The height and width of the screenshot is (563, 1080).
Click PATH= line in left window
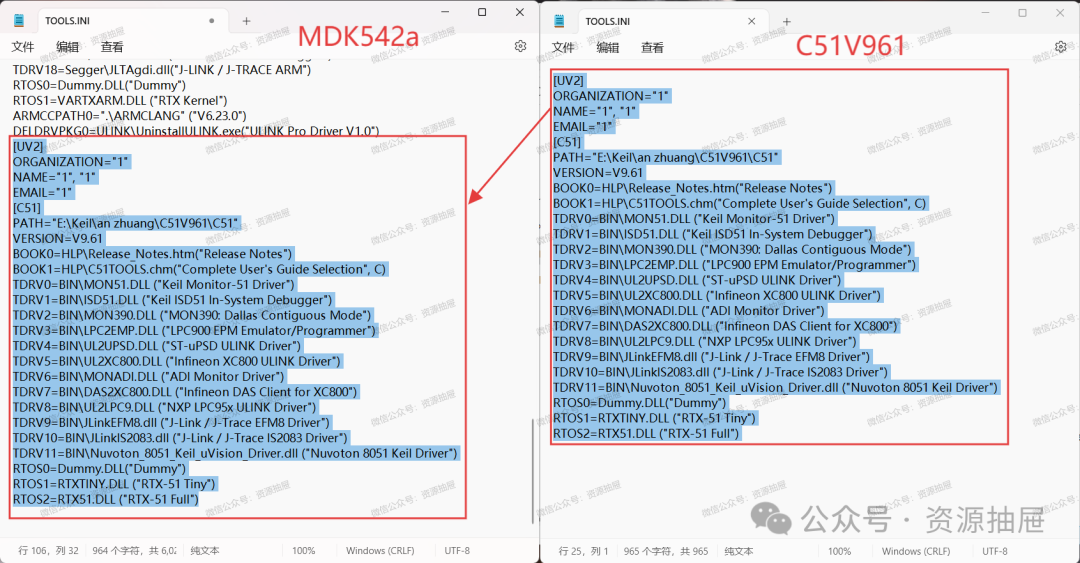coord(126,223)
